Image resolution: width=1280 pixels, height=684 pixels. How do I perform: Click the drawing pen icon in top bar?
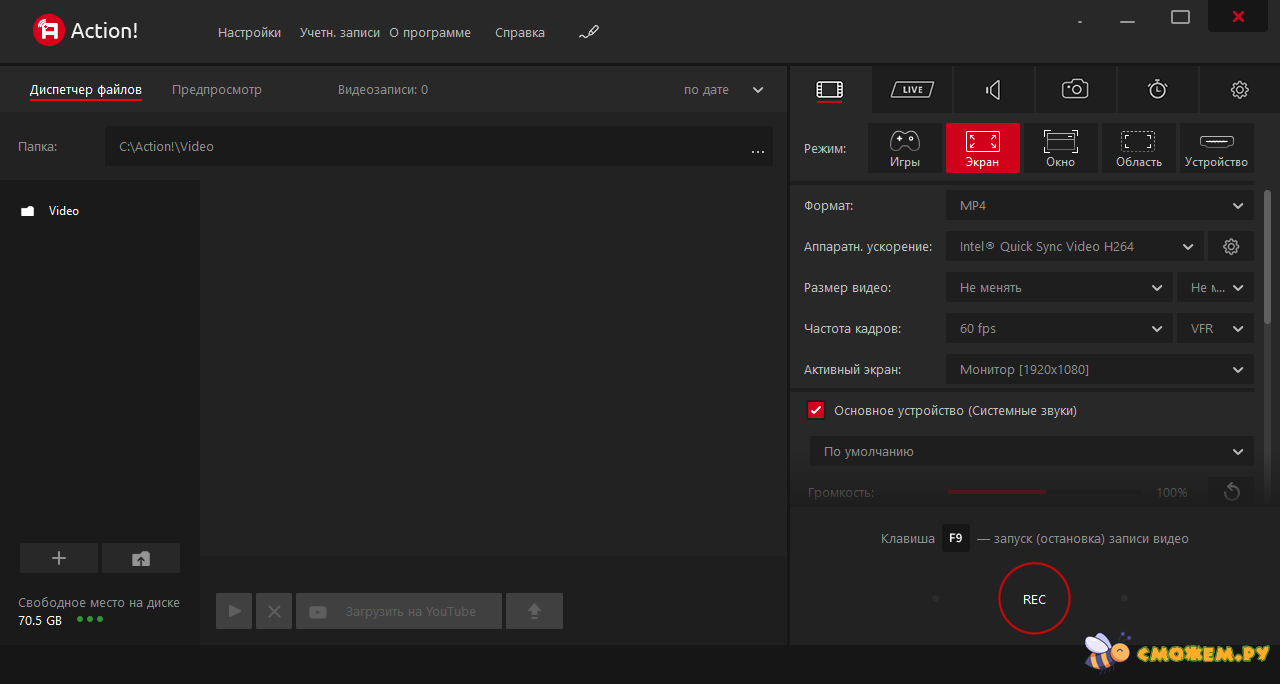coord(588,33)
